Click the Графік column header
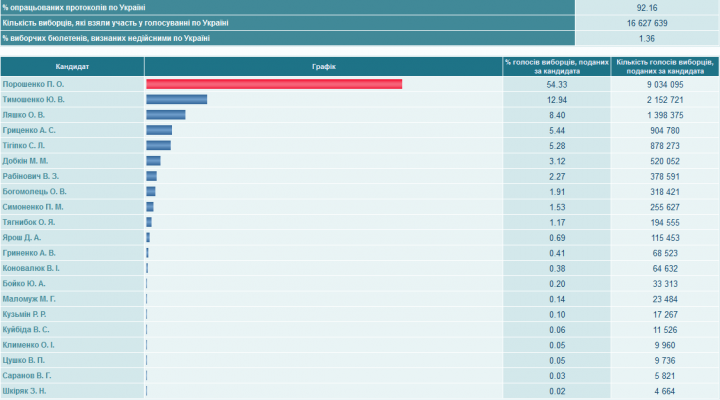The width and height of the screenshot is (720, 400). 324,66
